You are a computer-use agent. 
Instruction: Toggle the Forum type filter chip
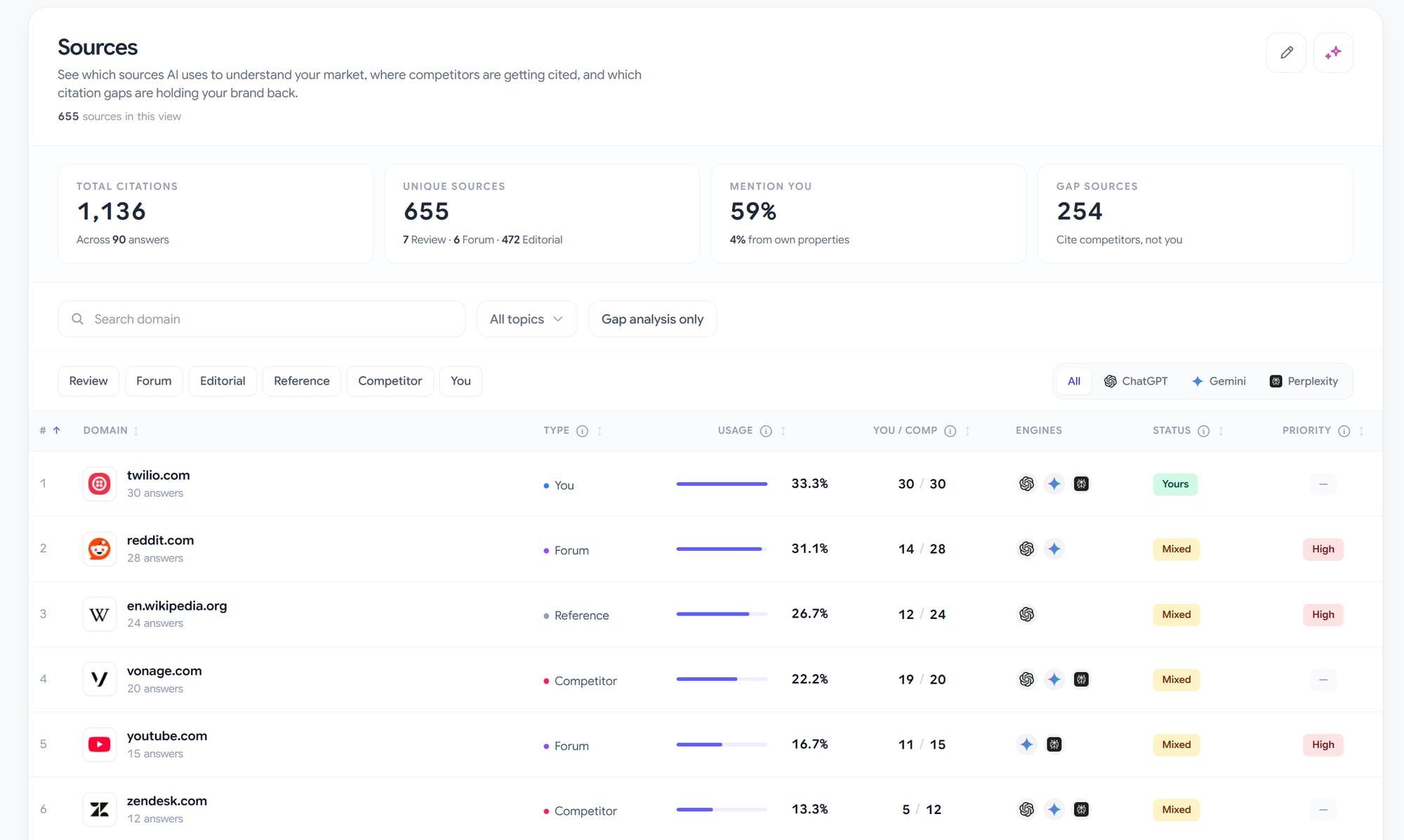click(154, 381)
